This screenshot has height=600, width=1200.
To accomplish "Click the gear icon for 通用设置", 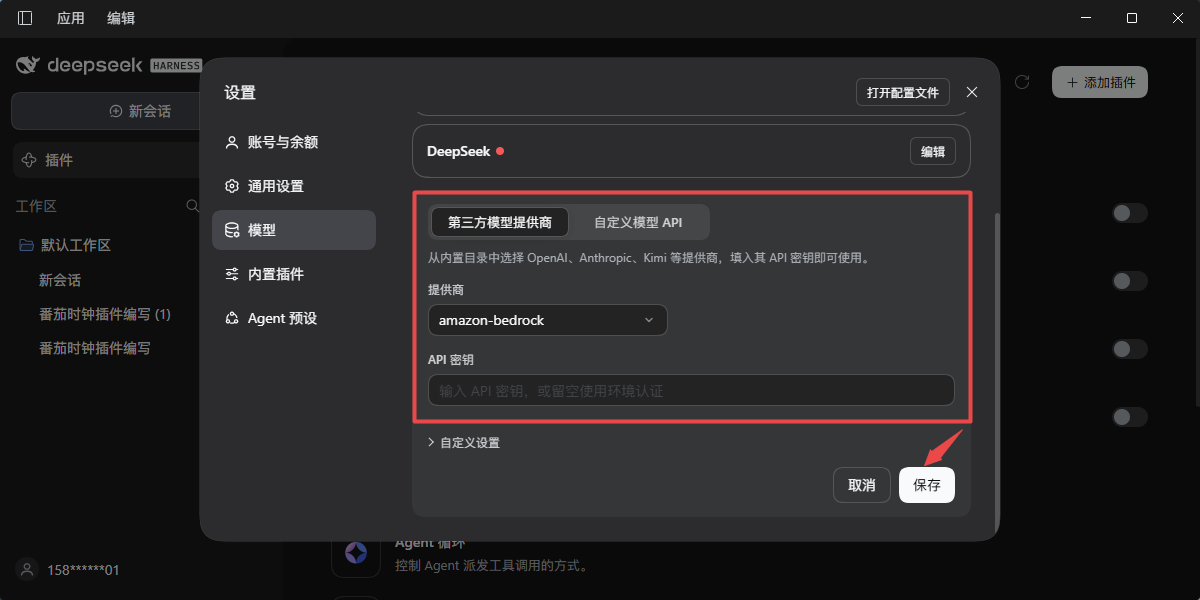I will click(x=232, y=186).
